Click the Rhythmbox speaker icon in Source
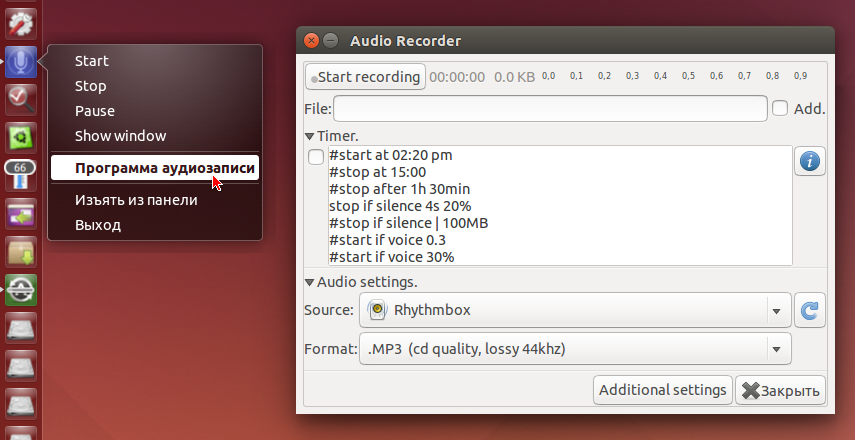Image resolution: width=855 pixels, height=440 pixels. pyautogui.click(x=377, y=310)
